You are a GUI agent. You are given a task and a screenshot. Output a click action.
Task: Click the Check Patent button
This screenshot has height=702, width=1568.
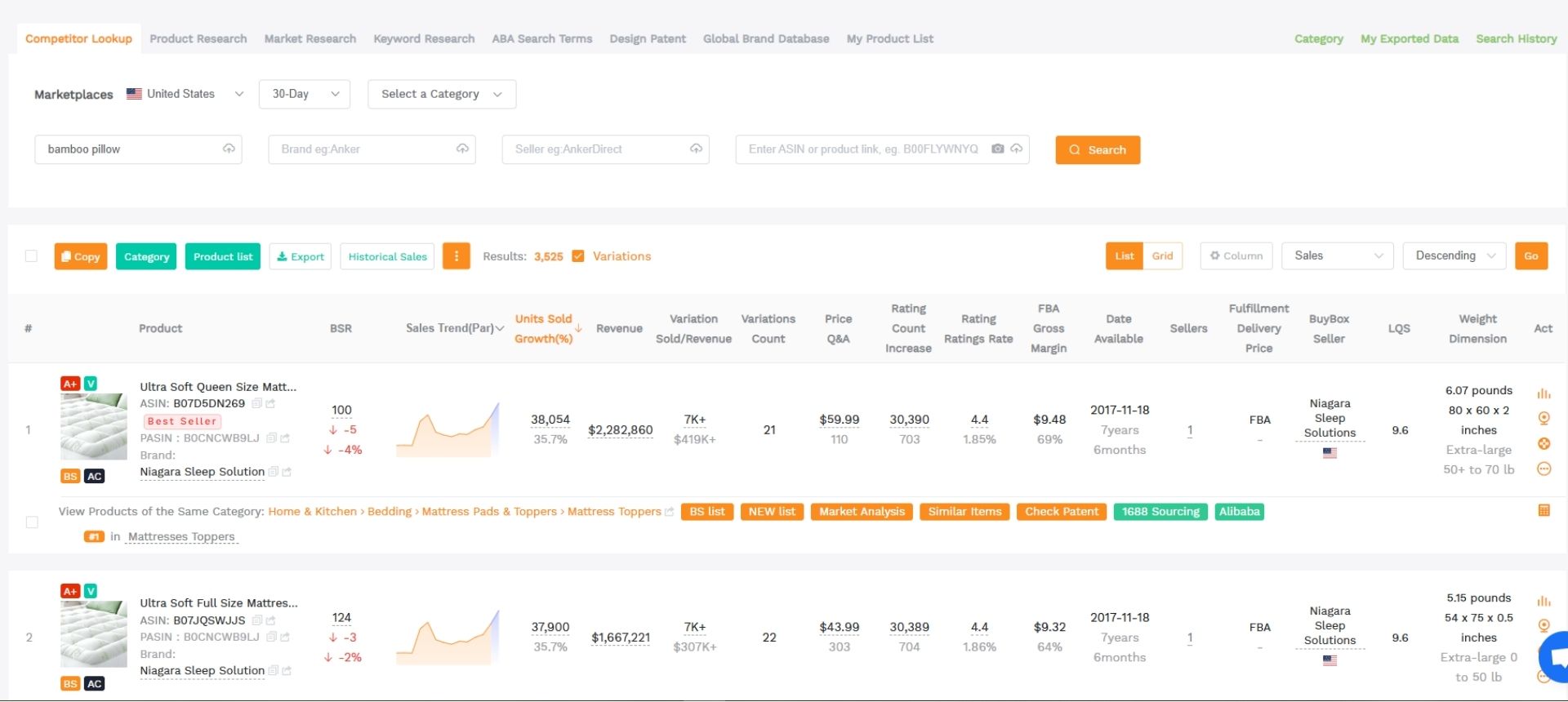(x=1062, y=512)
